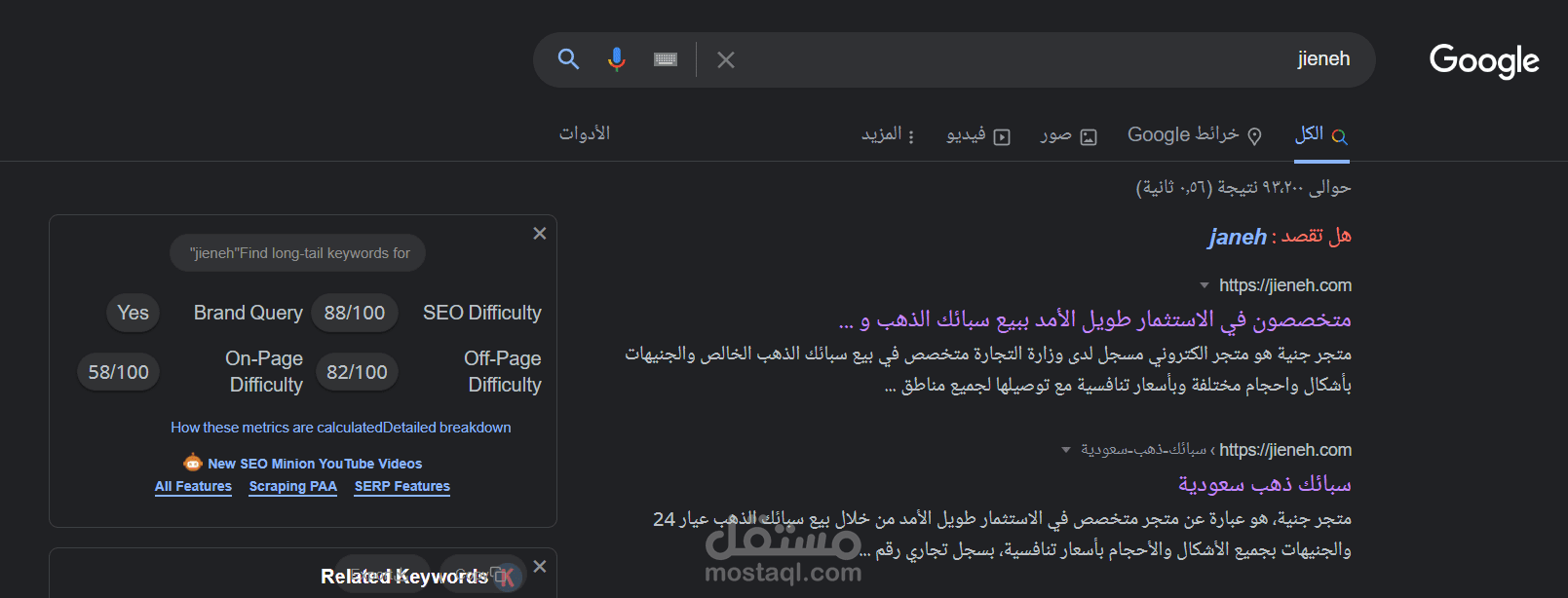1568x598 pixels.
Task: Open the خرائط Google maps tab
Action: [x=1195, y=135]
